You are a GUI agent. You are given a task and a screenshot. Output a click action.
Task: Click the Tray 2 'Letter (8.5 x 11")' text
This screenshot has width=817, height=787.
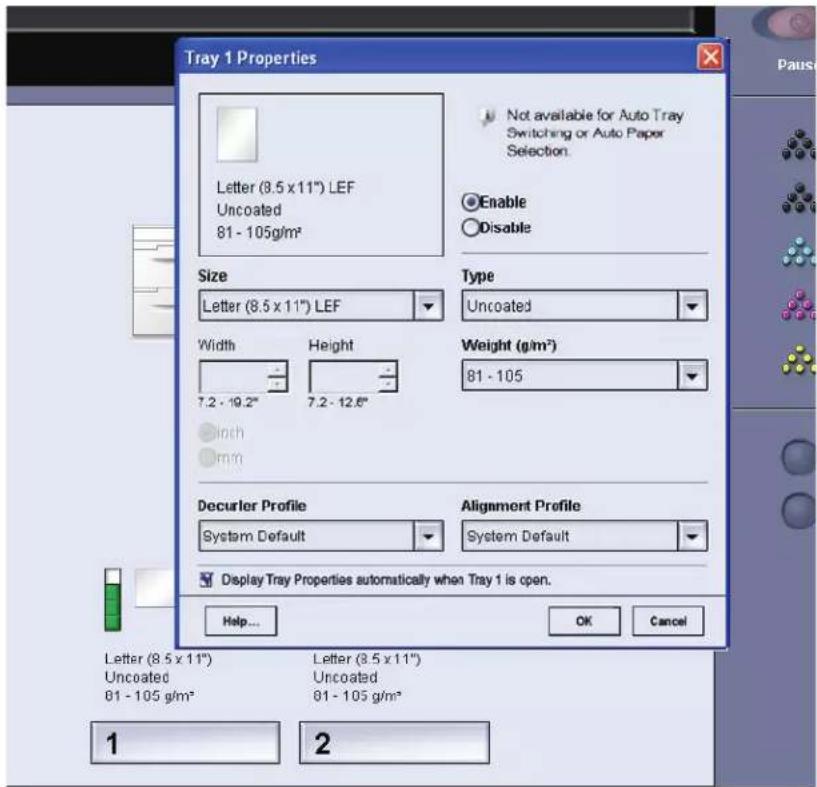click(367, 659)
